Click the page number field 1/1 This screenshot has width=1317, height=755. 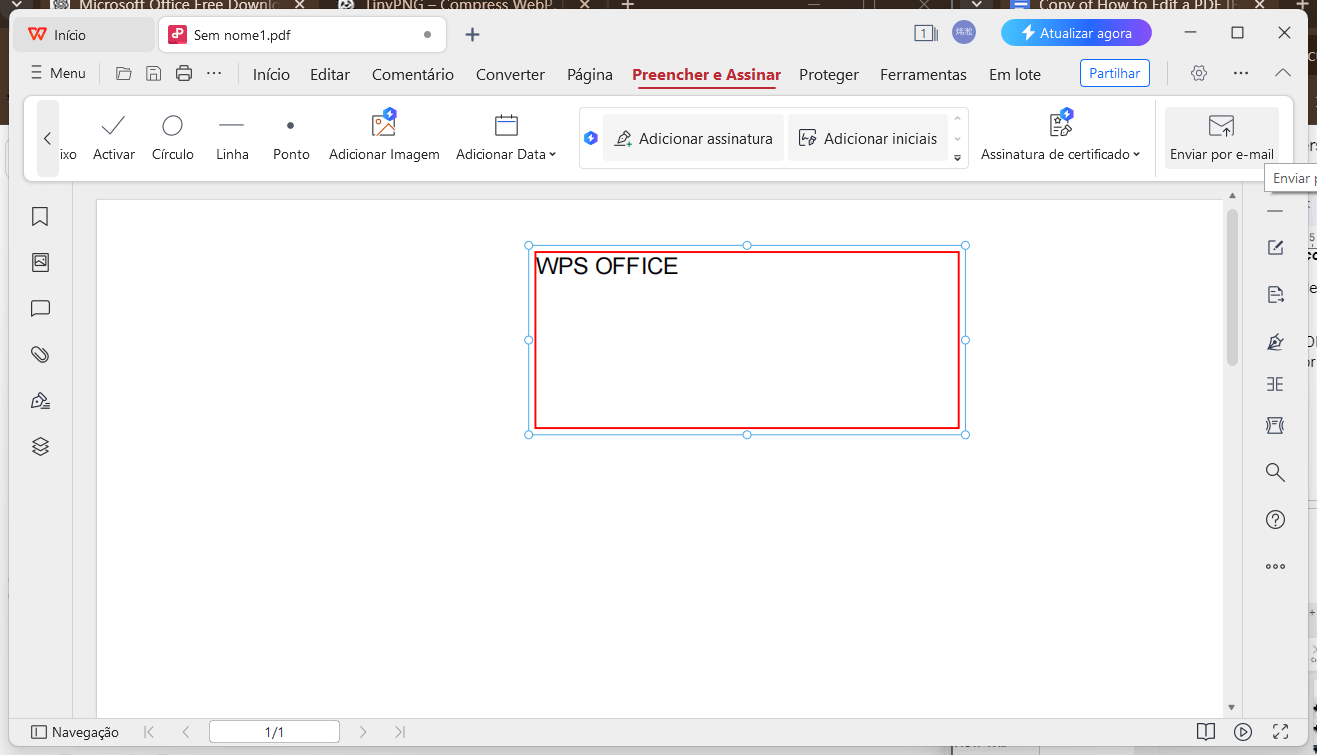(274, 732)
